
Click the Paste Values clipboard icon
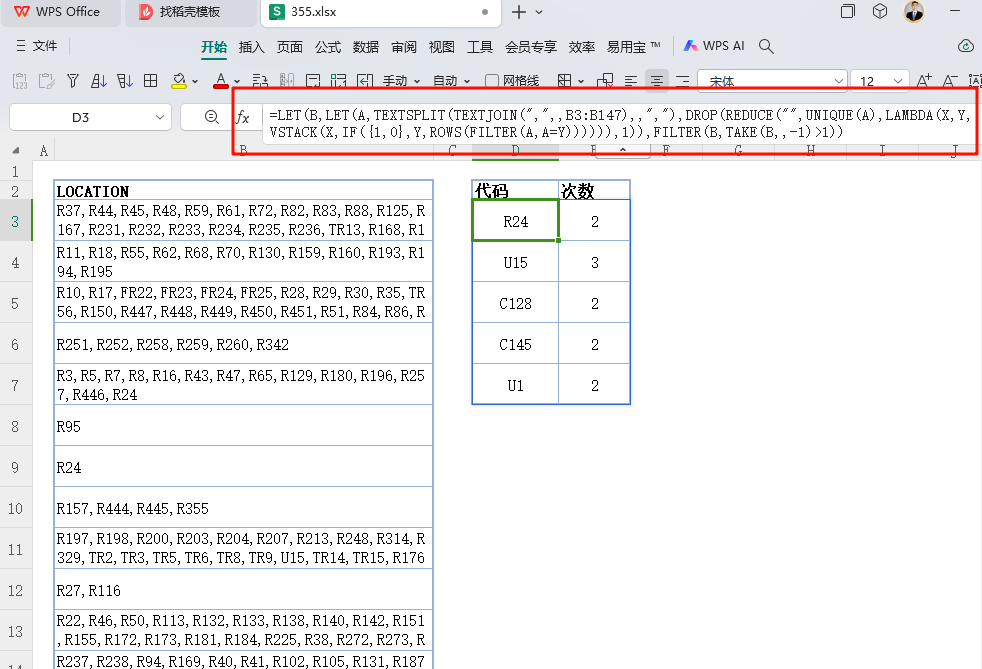tap(20, 81)
